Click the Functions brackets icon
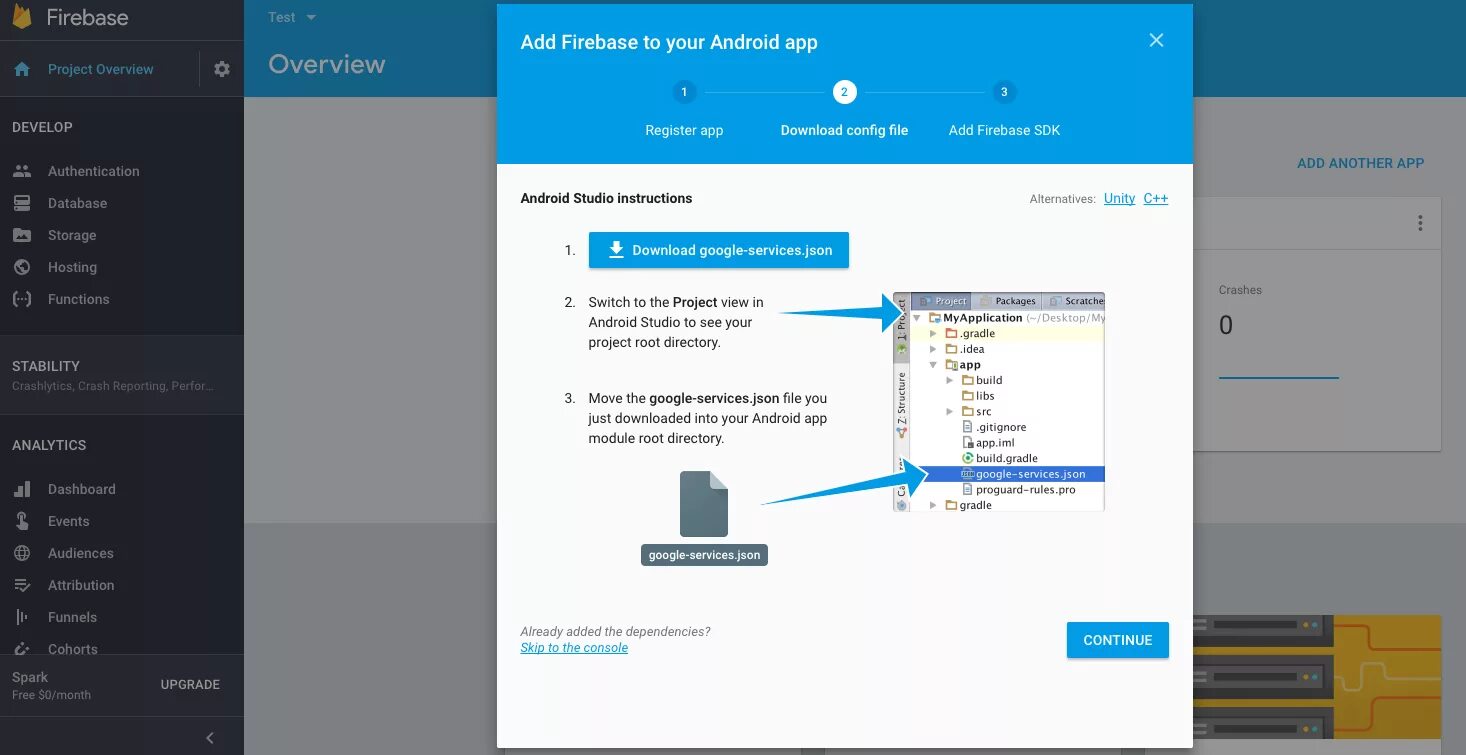Viewport: 1466px width, 755px height. click(22, 299)
